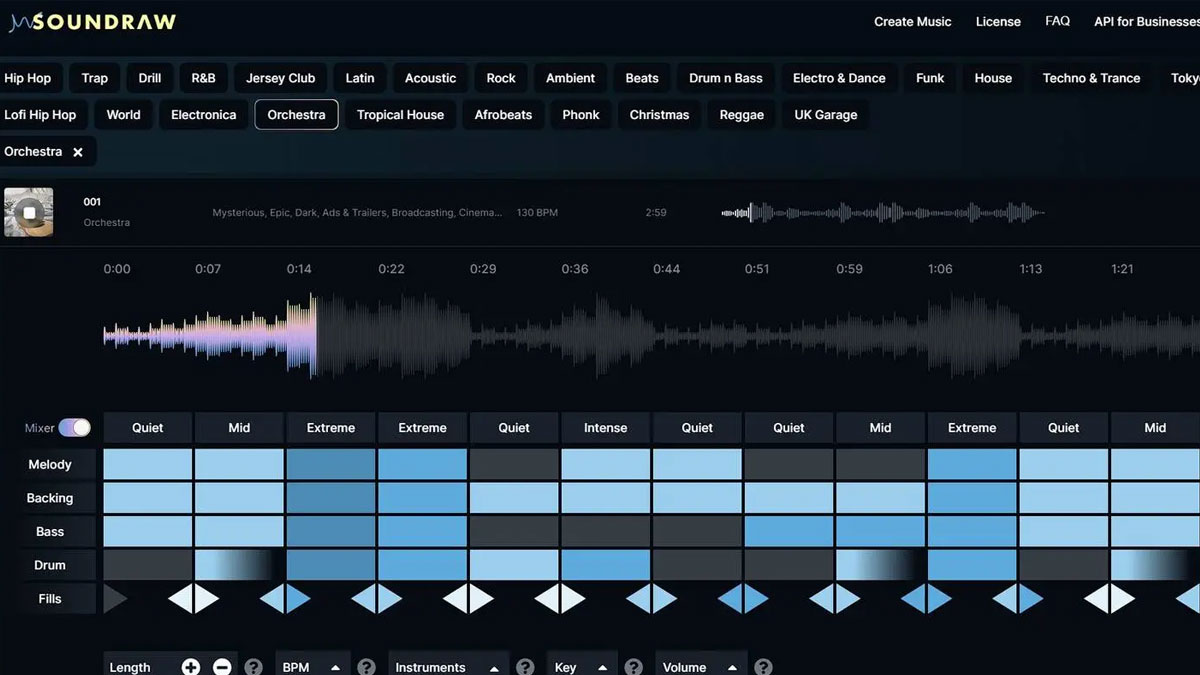The image size is (1200, 675).
Task: Filter by the Phonk genre
Action: 581,115
